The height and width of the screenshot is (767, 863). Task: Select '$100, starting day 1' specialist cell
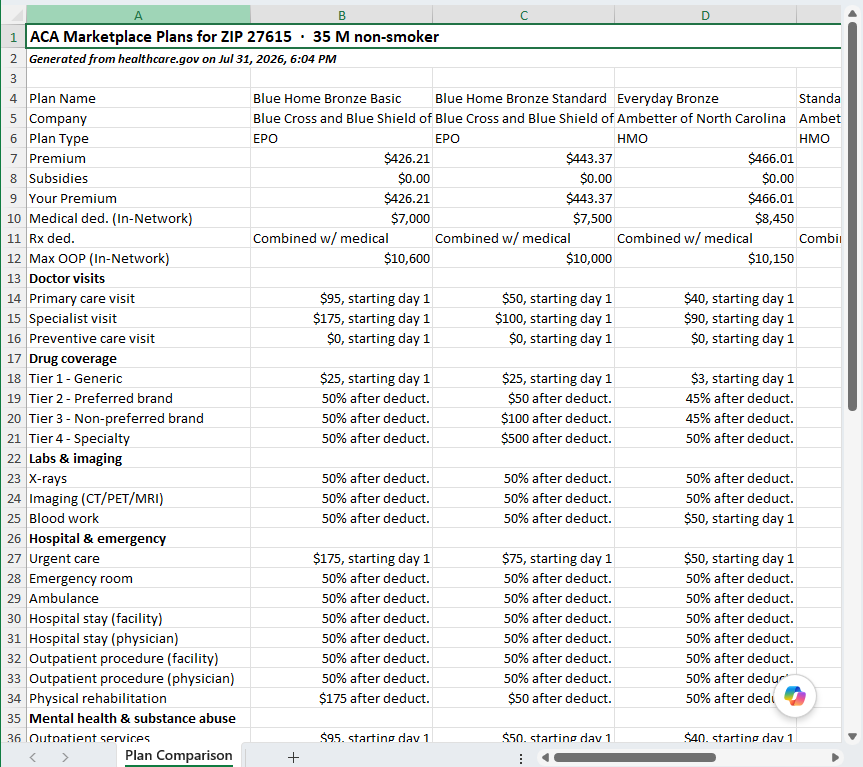click(524, 319)
